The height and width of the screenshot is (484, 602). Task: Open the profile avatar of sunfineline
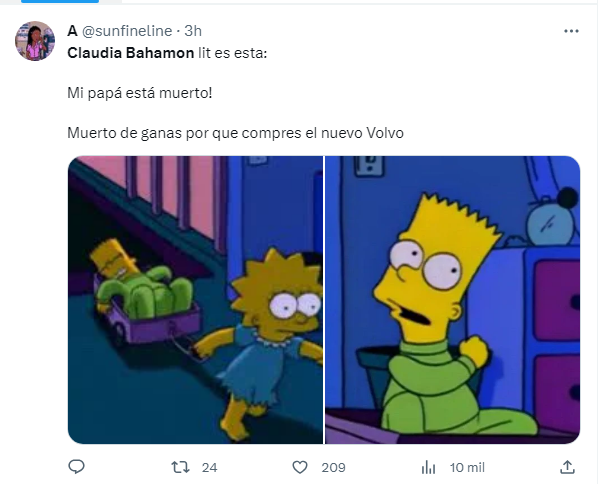[35, 41]
